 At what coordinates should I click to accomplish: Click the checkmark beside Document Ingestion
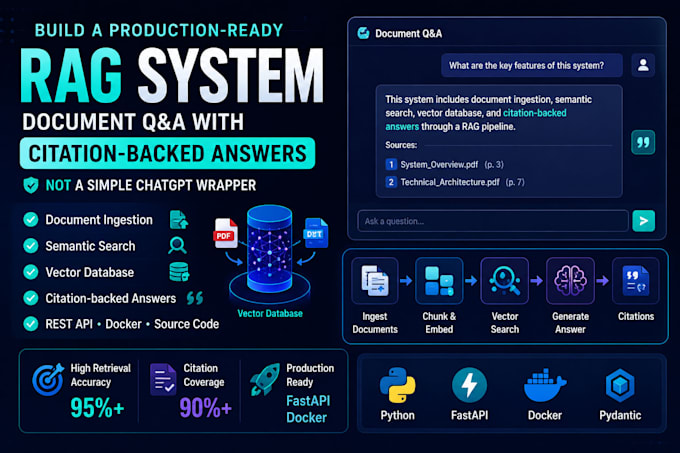[31, 220]
